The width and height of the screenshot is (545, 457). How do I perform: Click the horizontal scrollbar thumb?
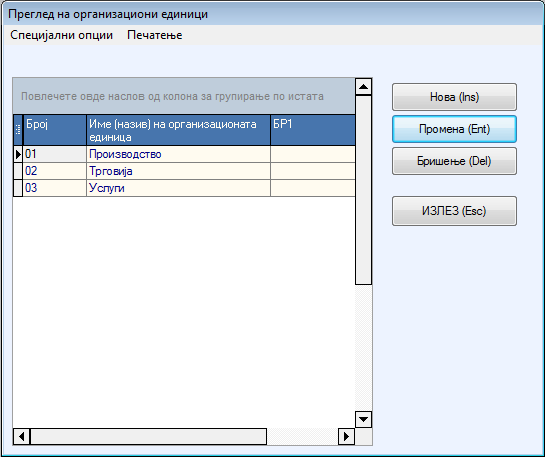[148, 436]
